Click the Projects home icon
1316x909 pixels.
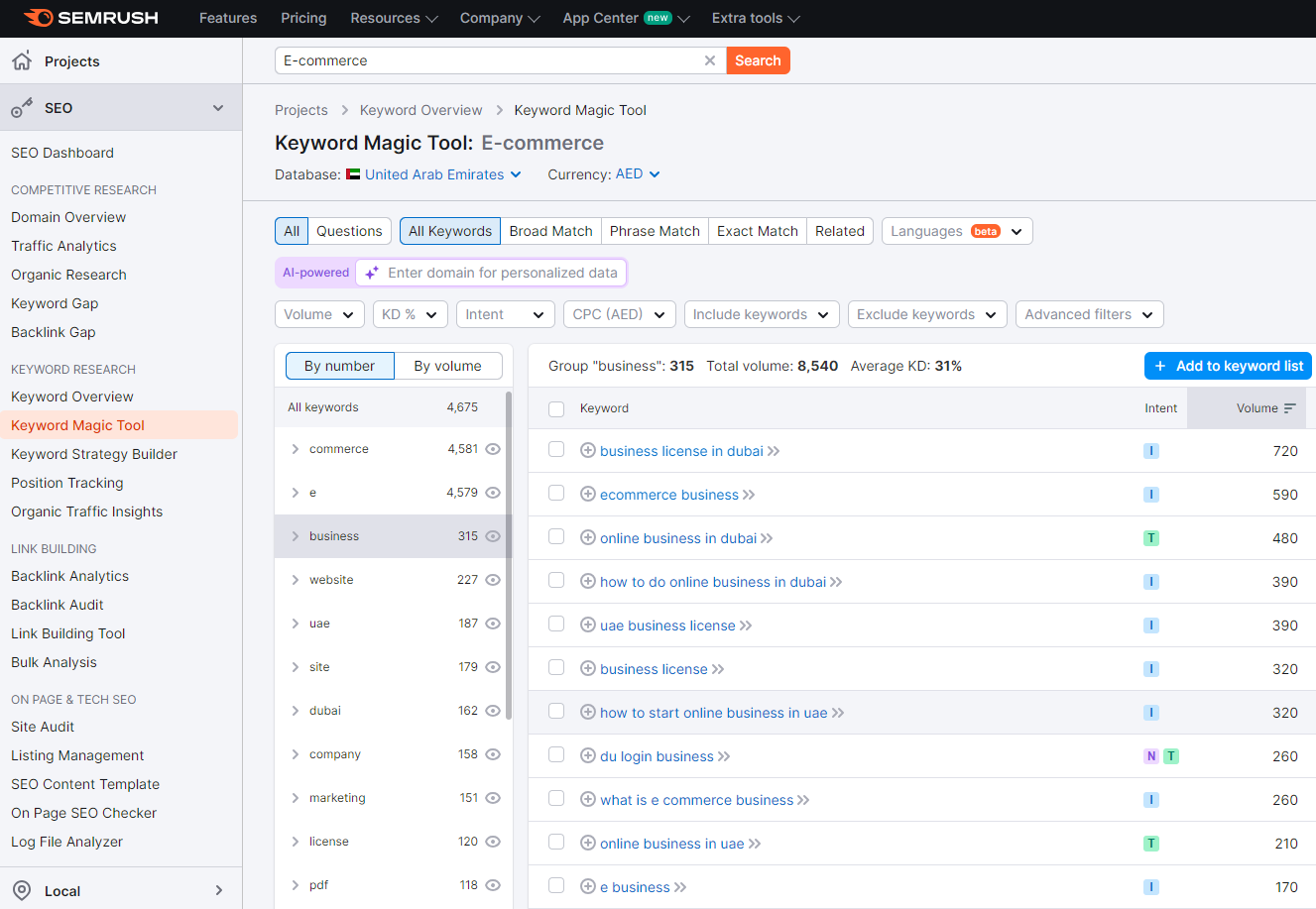pyautogui.click(x=22, y=60)
